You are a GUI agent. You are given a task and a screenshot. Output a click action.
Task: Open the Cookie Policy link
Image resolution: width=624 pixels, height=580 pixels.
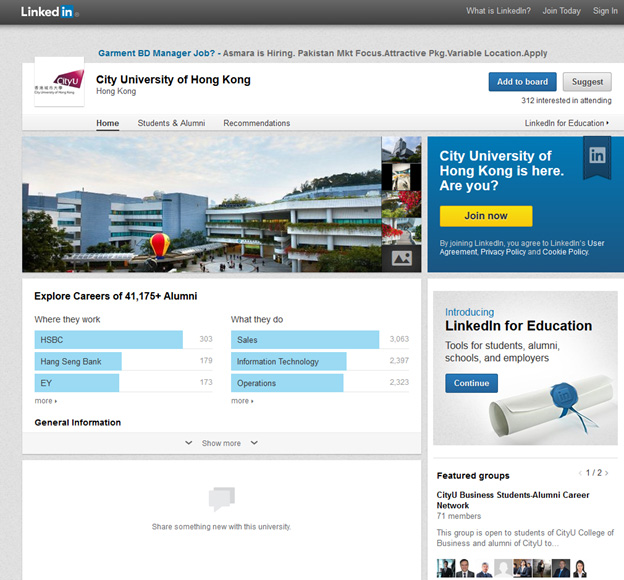565,252
